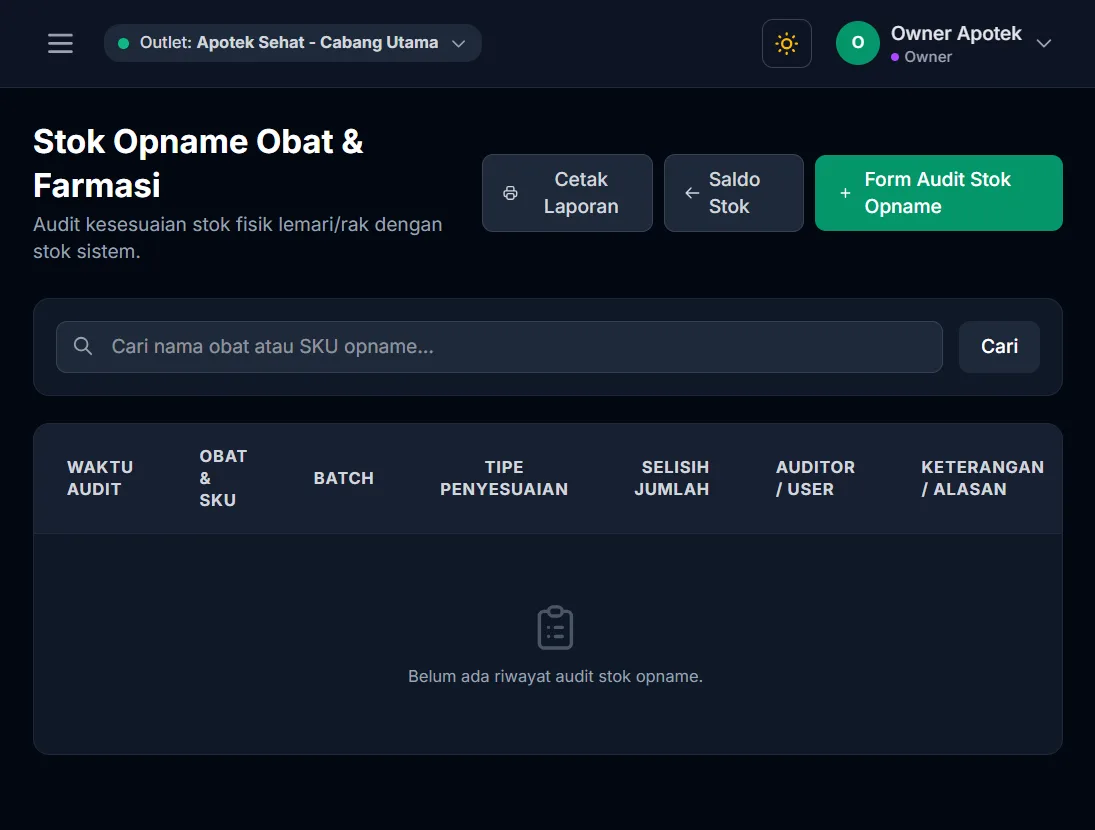Viewport: 1095px width, 830px height.
Task: Click the green outlet status dot
Action: click(124, 43)
